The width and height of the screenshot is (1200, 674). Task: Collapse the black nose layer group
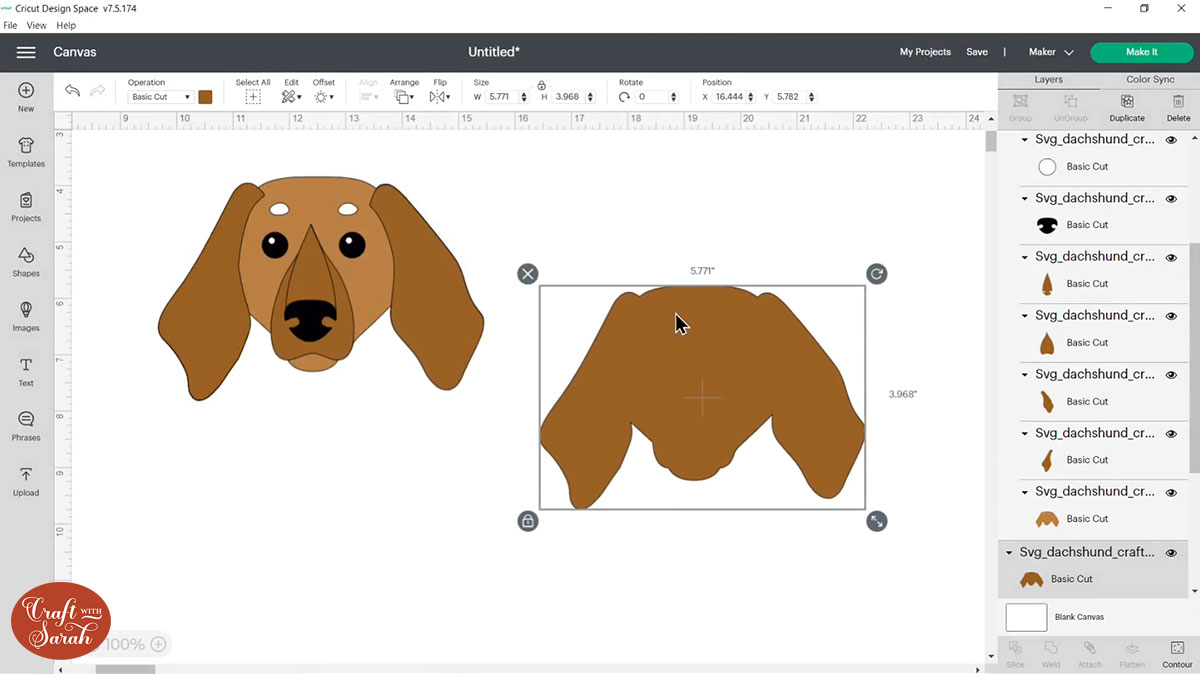(x=1025, y=199)
